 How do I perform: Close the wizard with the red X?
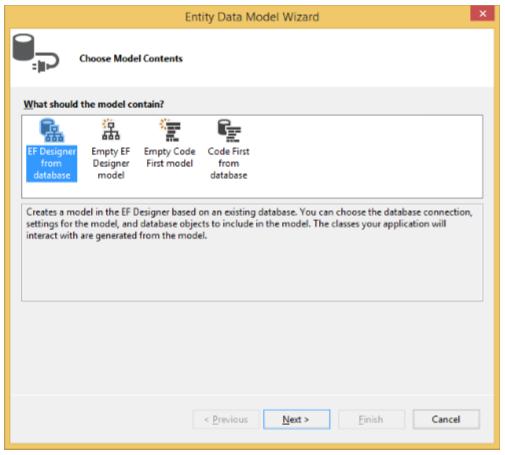pos(482,14)
